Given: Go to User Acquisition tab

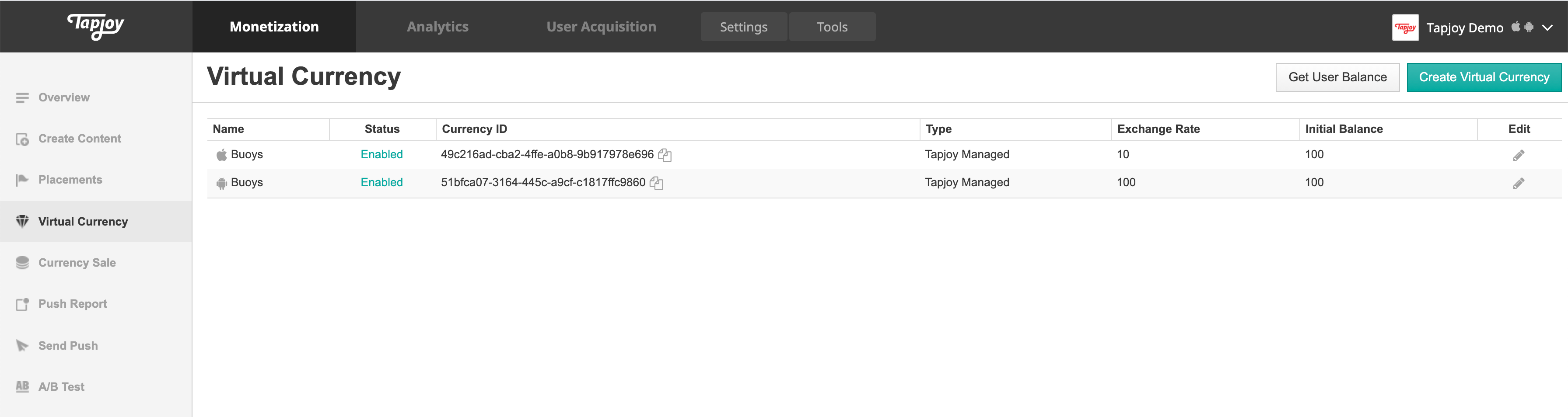Looking at the screenshot, I should tap(601, 27).
